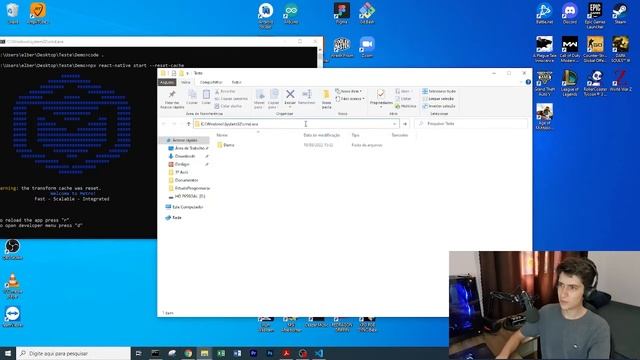Click the Pesquisar Teste search box
This screenshot has height=360, width=640.
click(471, 124)
